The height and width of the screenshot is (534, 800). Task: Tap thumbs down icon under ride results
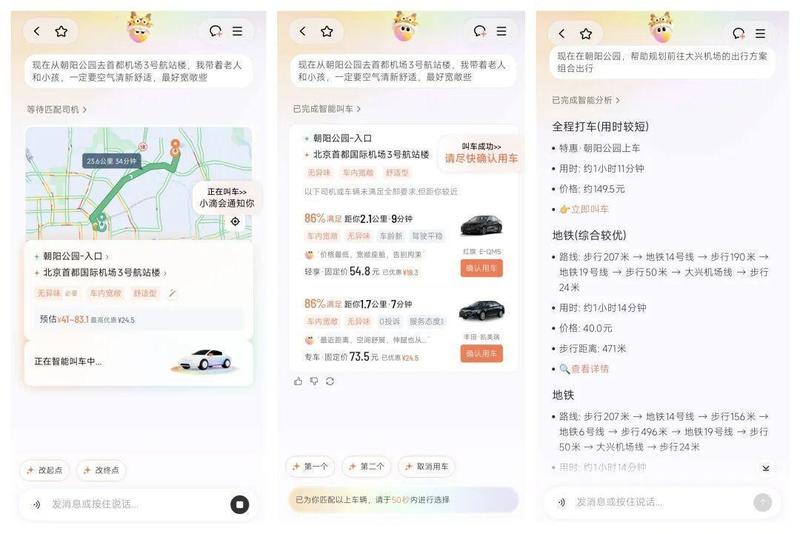(x=314, y=381)
